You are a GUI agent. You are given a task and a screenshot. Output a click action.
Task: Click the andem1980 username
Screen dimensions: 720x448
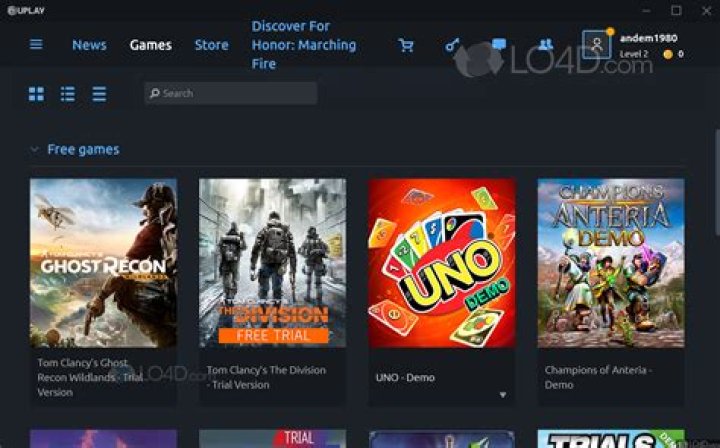point(649,38)
